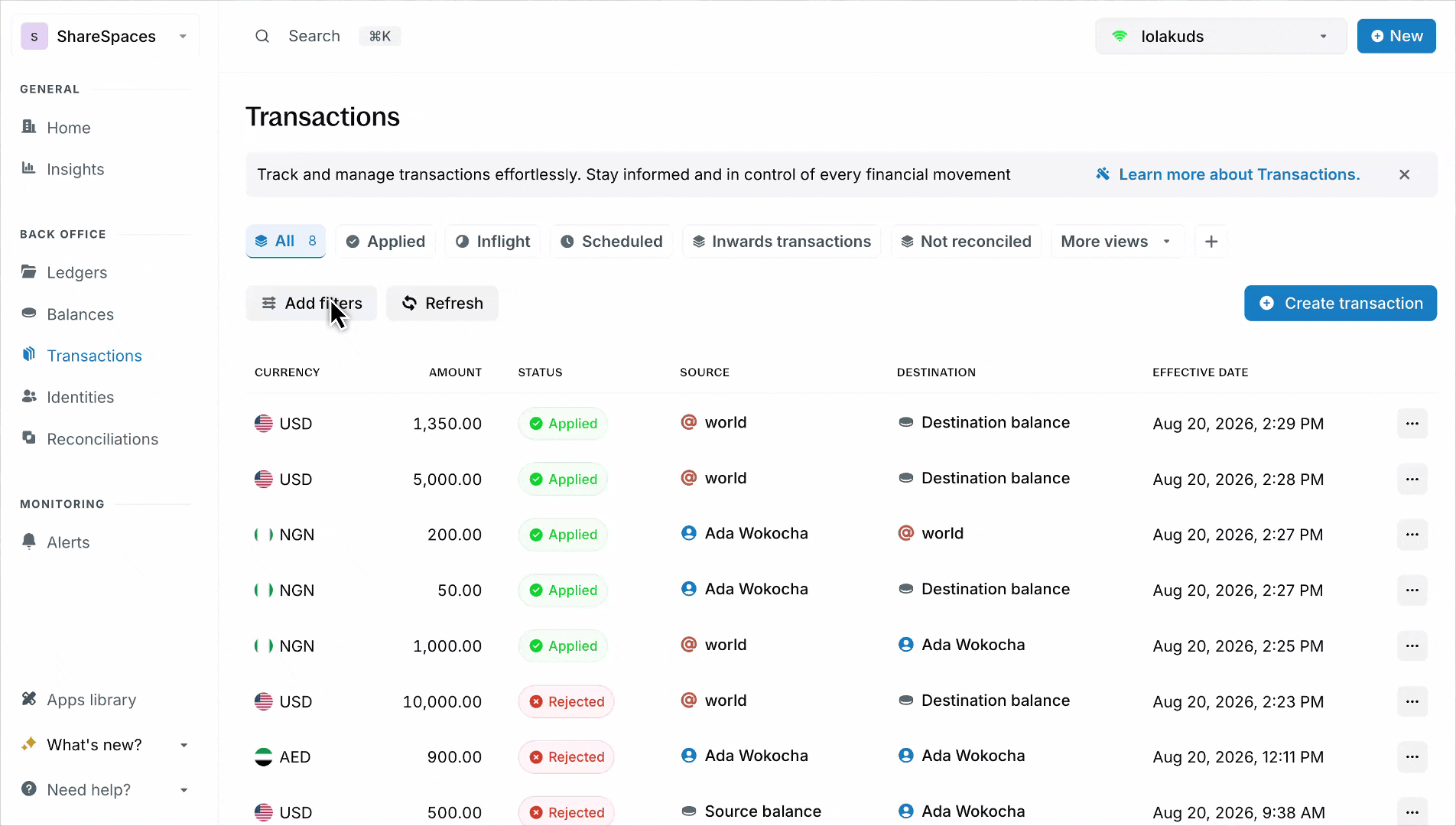The image size is (1456, 826).
Task: Open Home from the sidebar
Action: [x=68, y=128]
